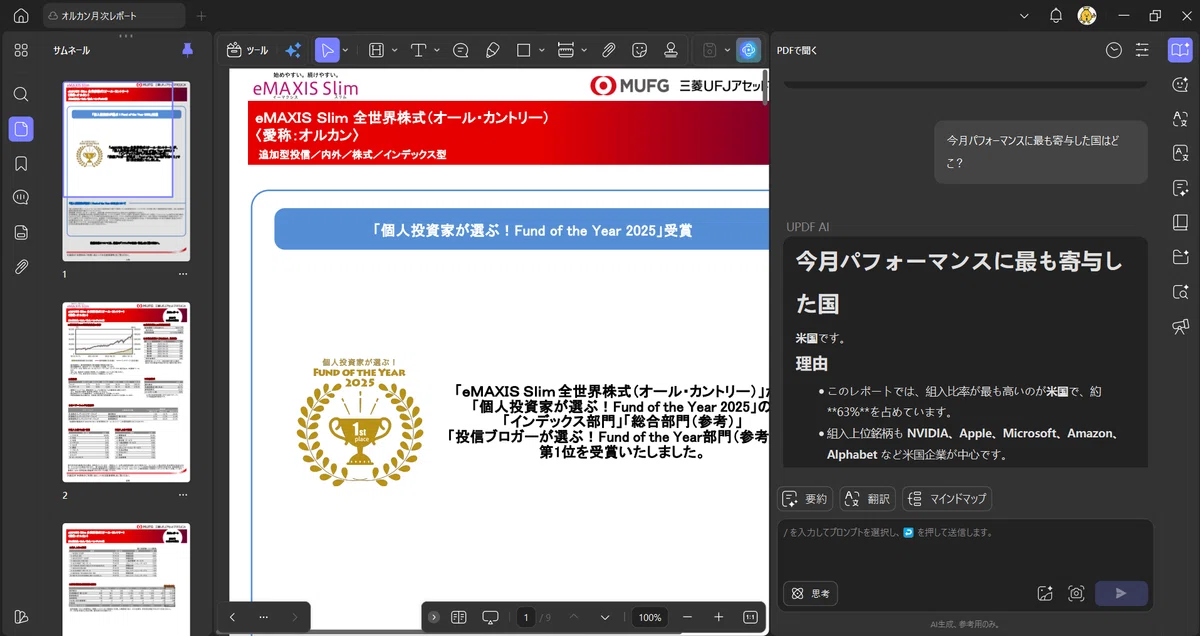Select the rectangle shape tool
Screen dimensions: 1200x636
pyautogui.click(x=524, y=50)
